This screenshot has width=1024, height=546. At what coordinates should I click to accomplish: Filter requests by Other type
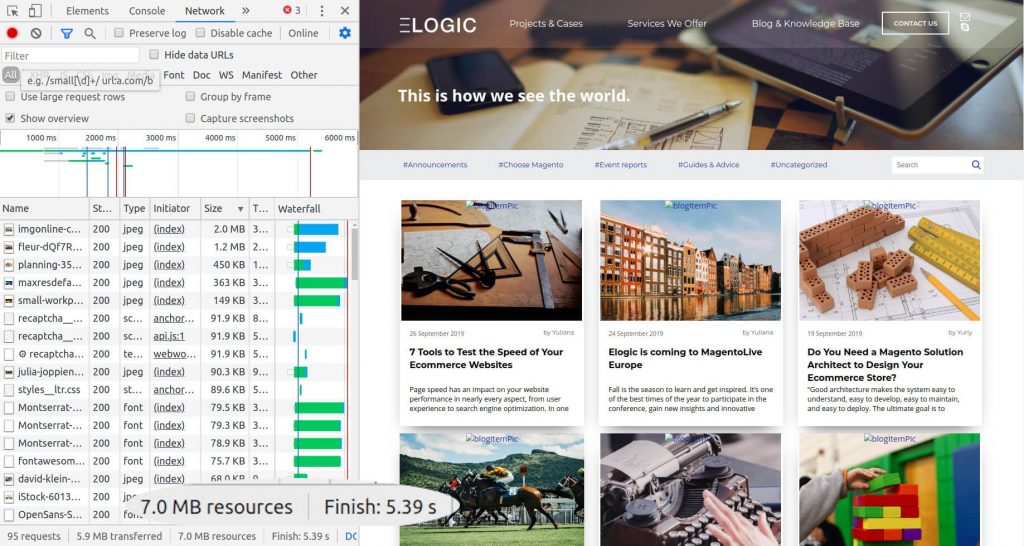tap(304, 75)
